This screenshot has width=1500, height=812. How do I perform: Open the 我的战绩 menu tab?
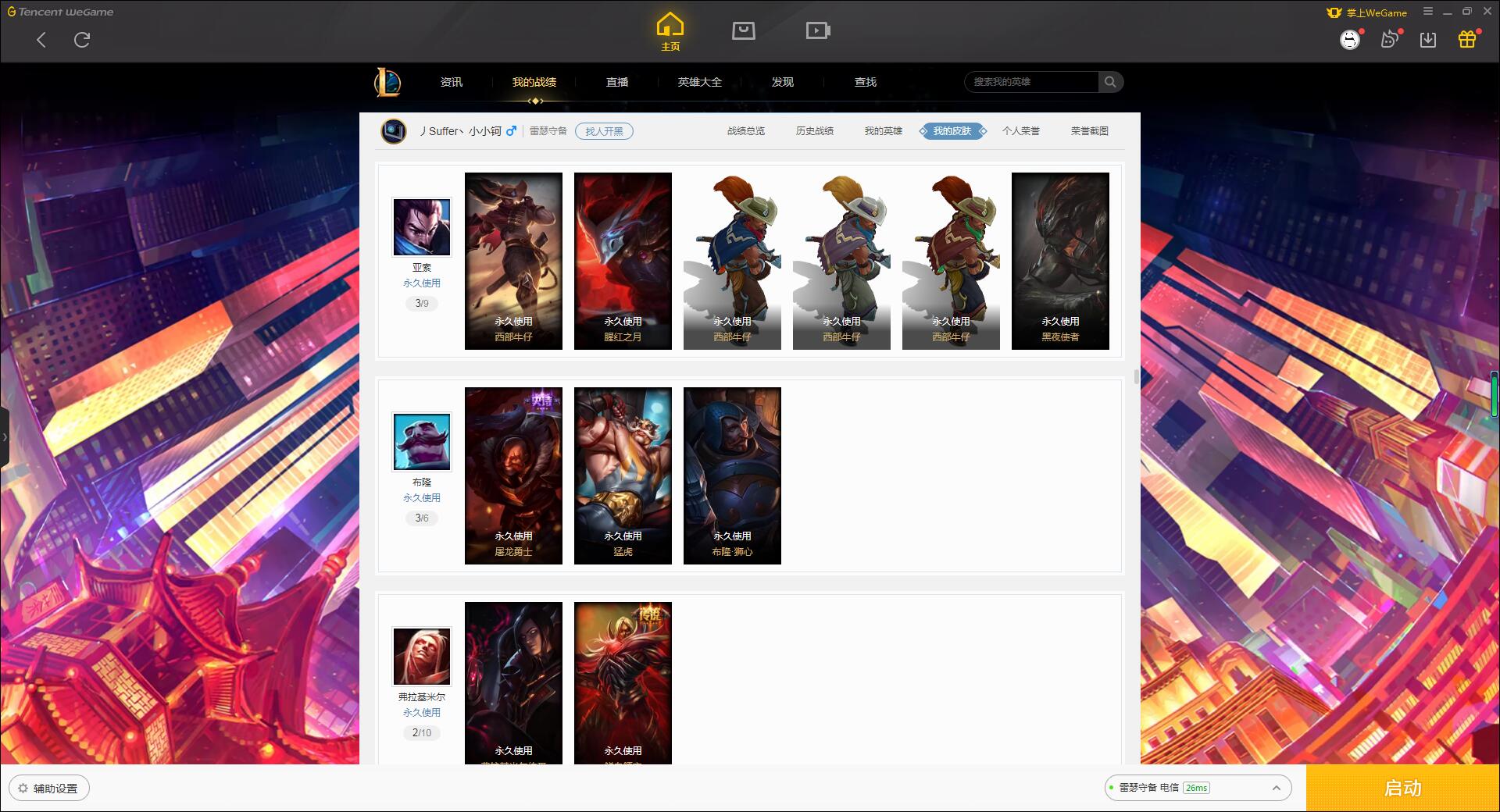pos(534,82)
